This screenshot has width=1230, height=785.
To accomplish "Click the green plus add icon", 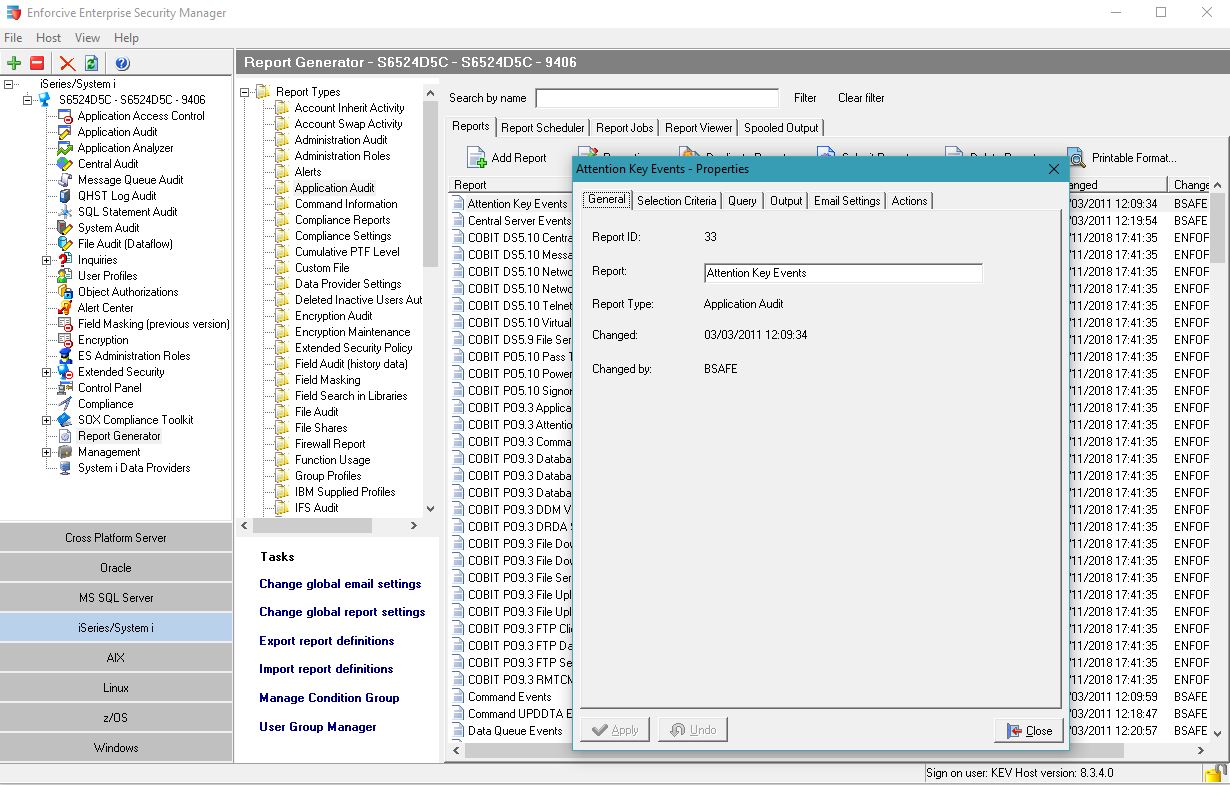I will (x=14, y=63).
